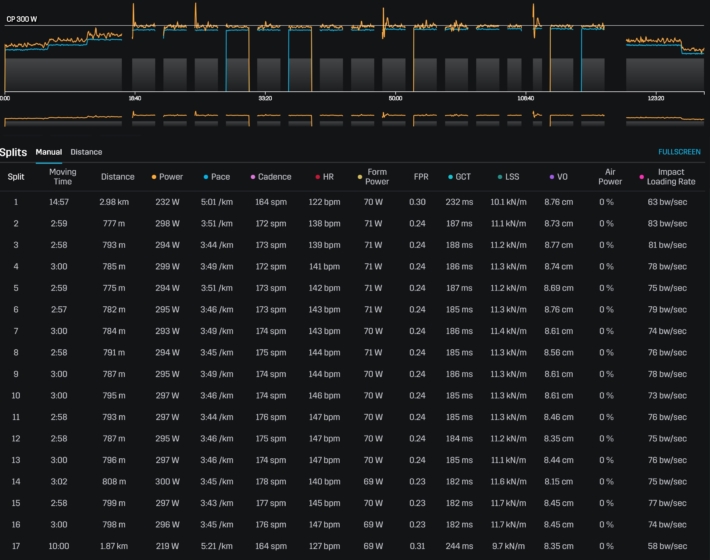Toggle the Impact Loading Rate column header

click(x=665, y=177)
